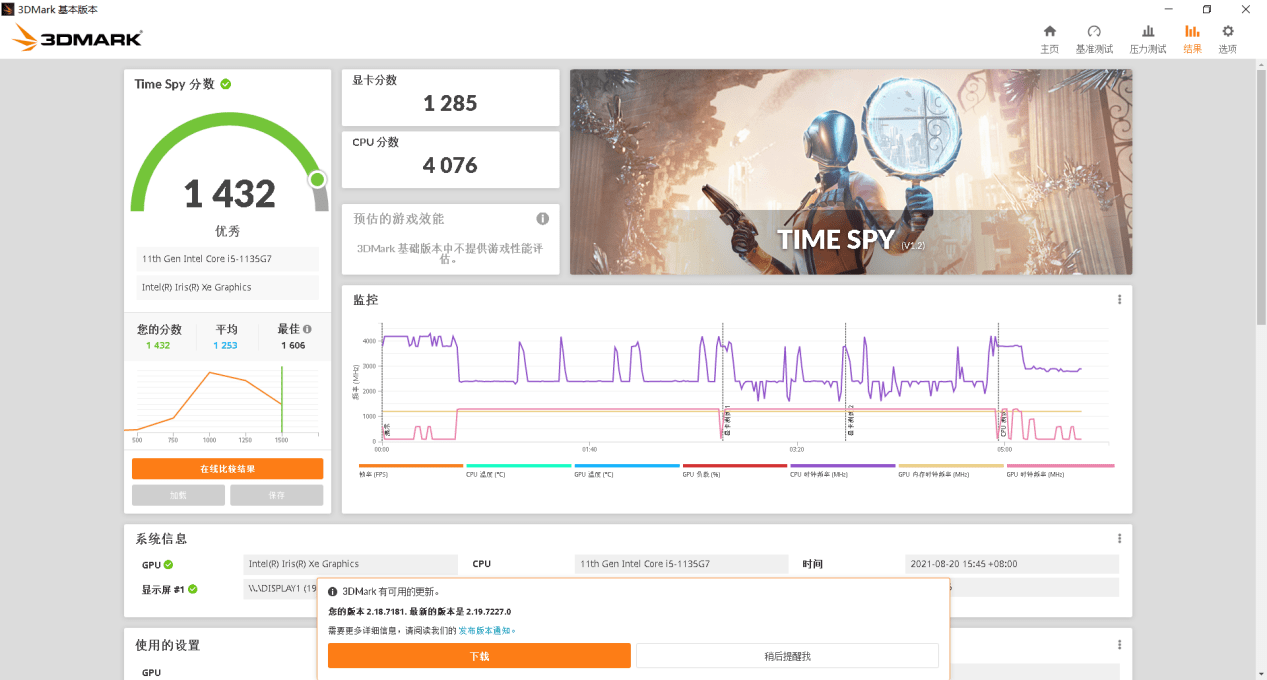Restore the 3DMark window size
The image size is (1267, 680).
coord(1207,9)
